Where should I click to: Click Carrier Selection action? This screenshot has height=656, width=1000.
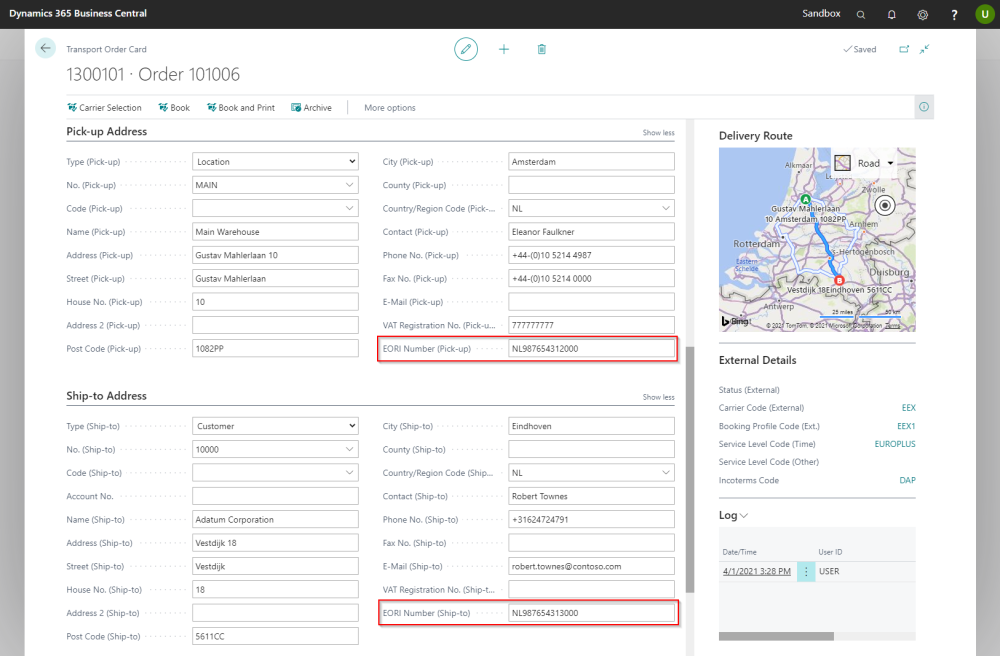[104, 108]
